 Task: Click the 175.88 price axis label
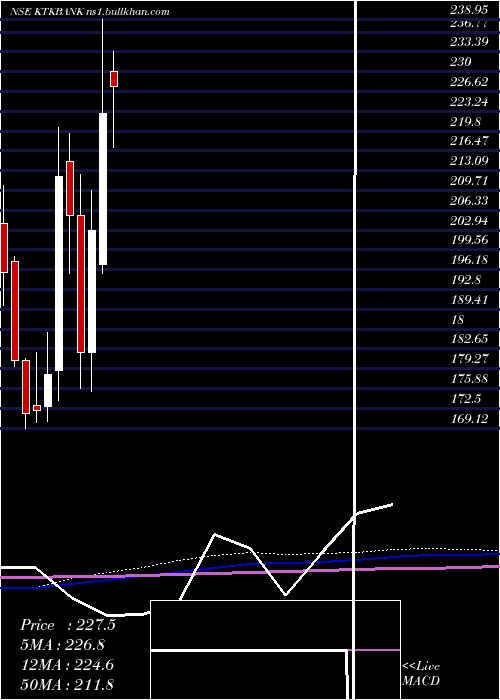click(x=468, y=379)
